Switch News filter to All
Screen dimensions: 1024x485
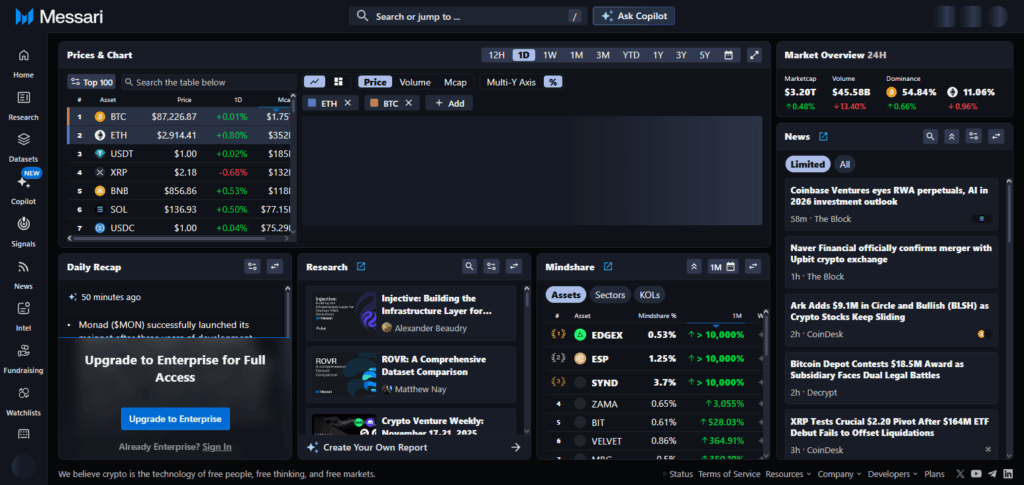tap(845, 164)
